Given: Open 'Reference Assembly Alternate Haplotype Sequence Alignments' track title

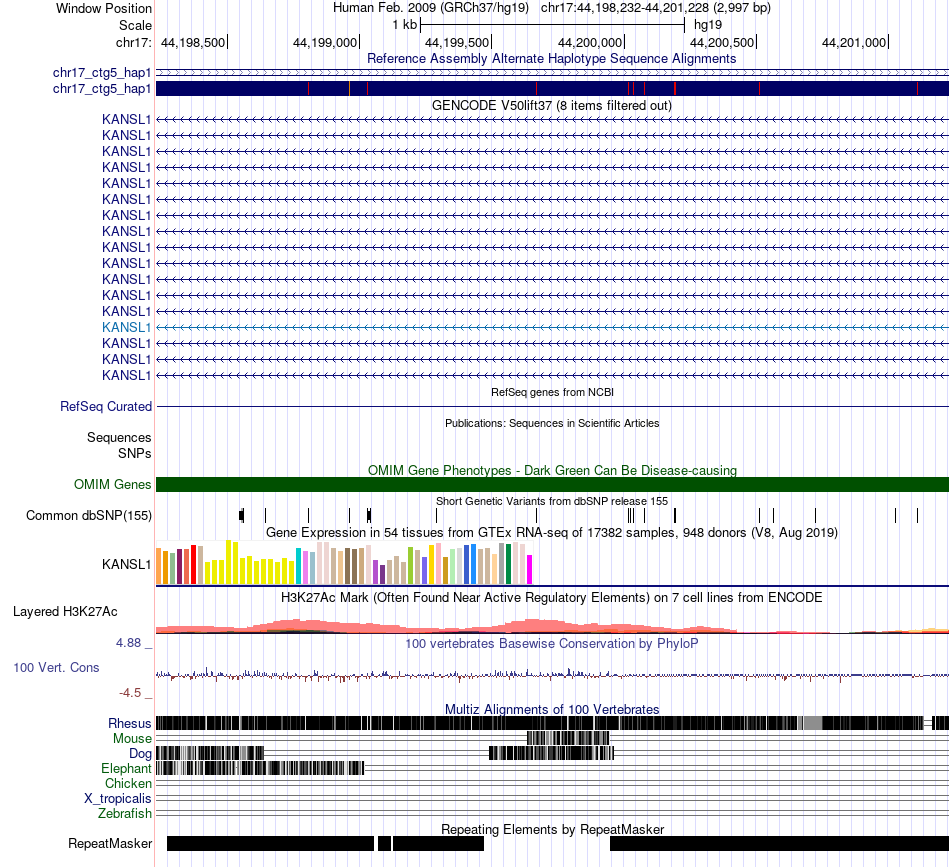Looking at the screenshot, I should (552, 59).
